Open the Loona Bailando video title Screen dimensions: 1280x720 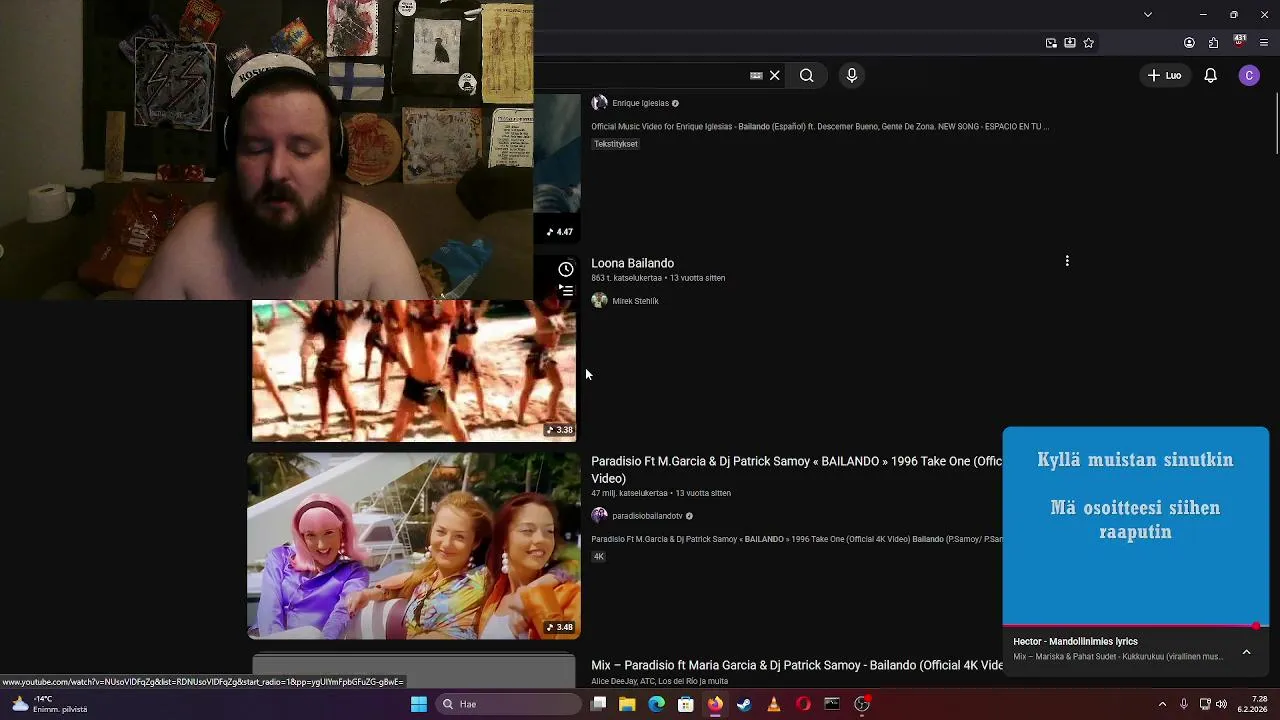[632, 263]
